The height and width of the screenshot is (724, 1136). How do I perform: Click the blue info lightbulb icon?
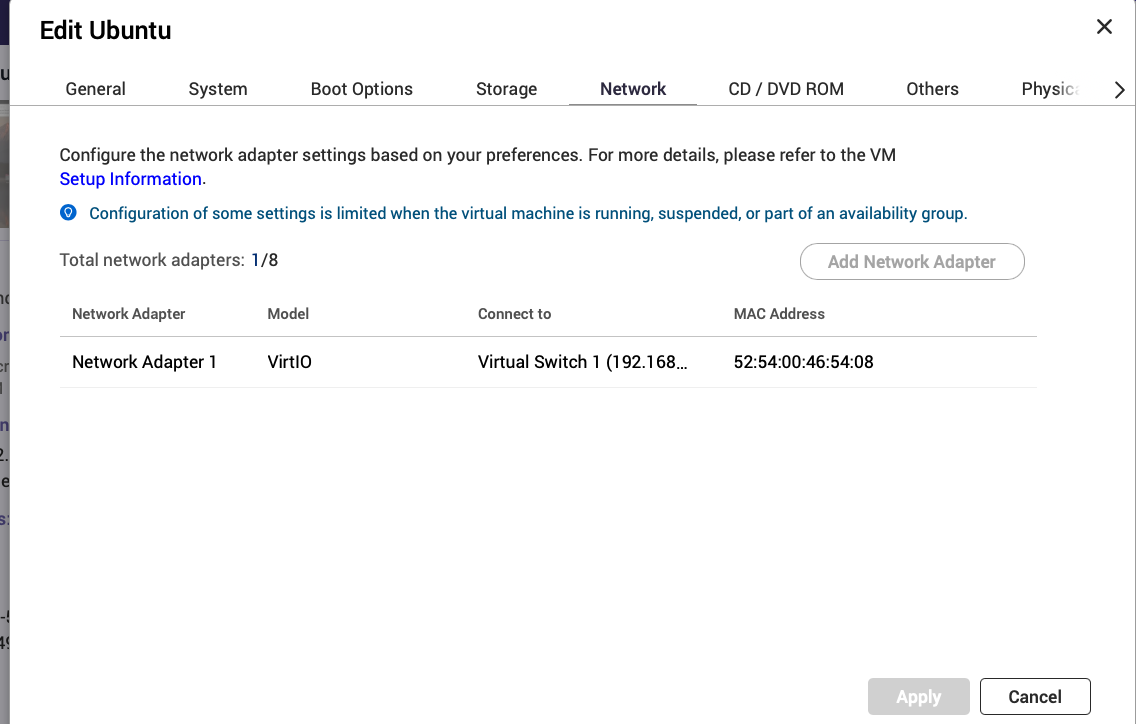pyautogui.click(x=68, y=213)
